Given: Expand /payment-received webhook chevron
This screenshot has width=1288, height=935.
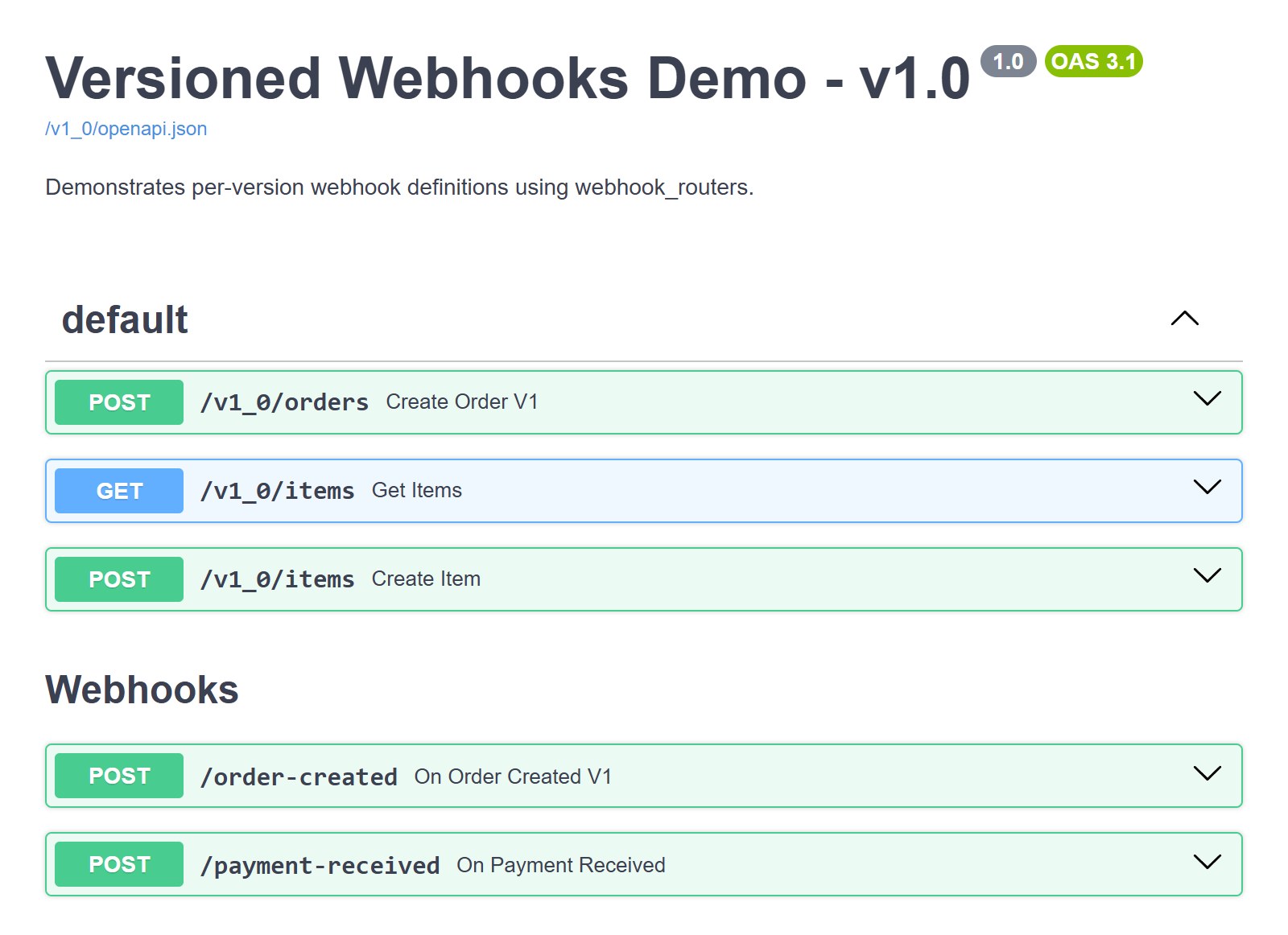Looking at the screenshot, I should [x=1207, y=862].
